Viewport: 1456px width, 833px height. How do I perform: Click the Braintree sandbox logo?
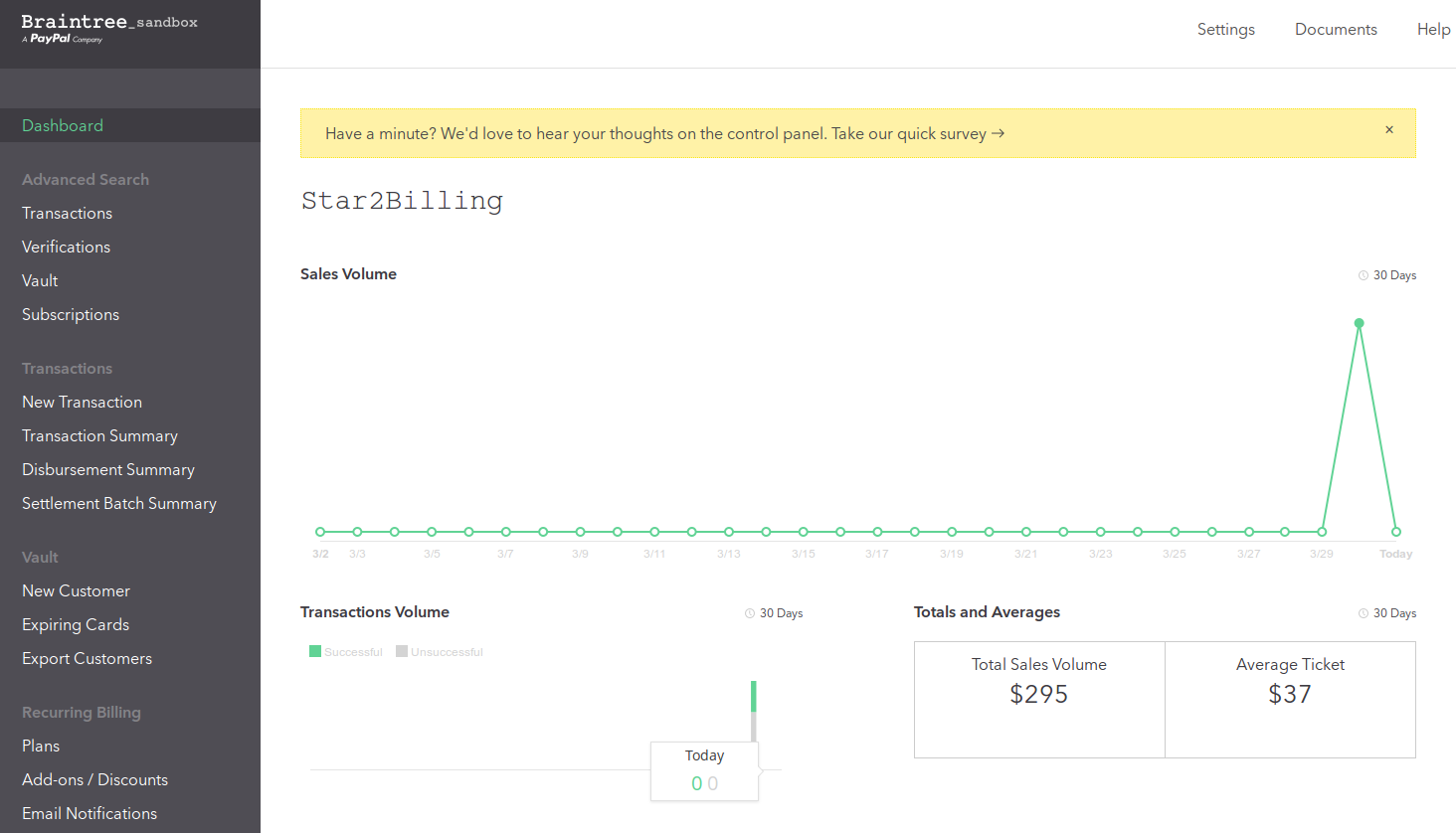click(109, 29)
